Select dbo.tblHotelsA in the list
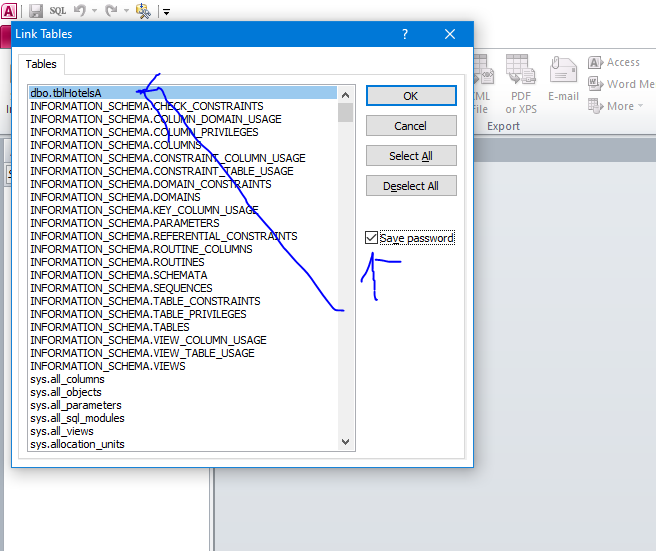656x551 pixels. point(183,93)
